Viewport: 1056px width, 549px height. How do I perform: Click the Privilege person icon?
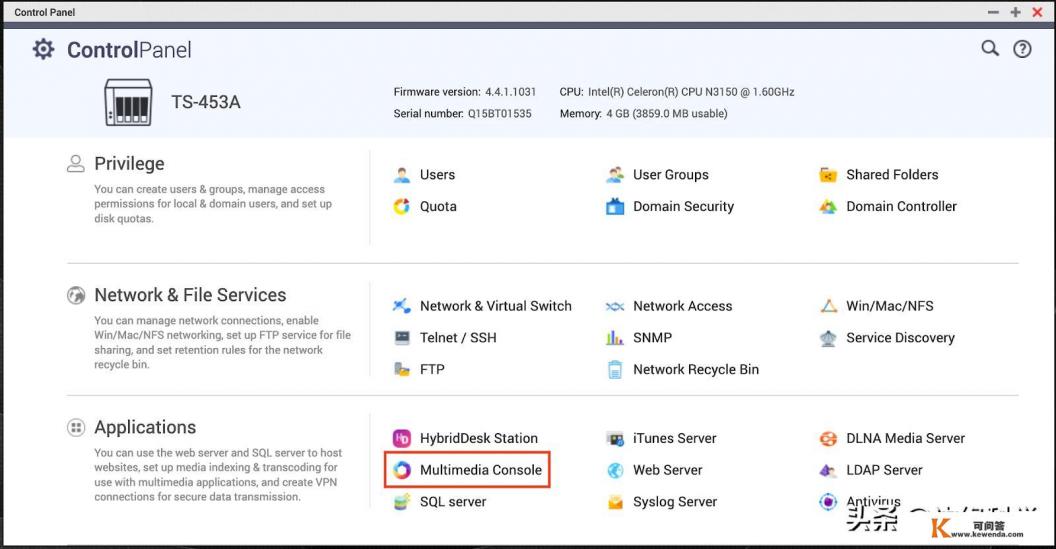click(76, 164)
